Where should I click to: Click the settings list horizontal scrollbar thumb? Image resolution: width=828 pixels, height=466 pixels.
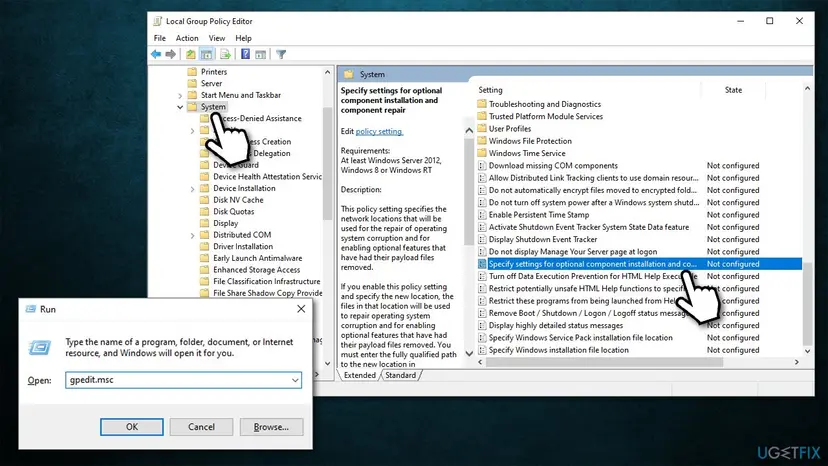coord(604,362)
